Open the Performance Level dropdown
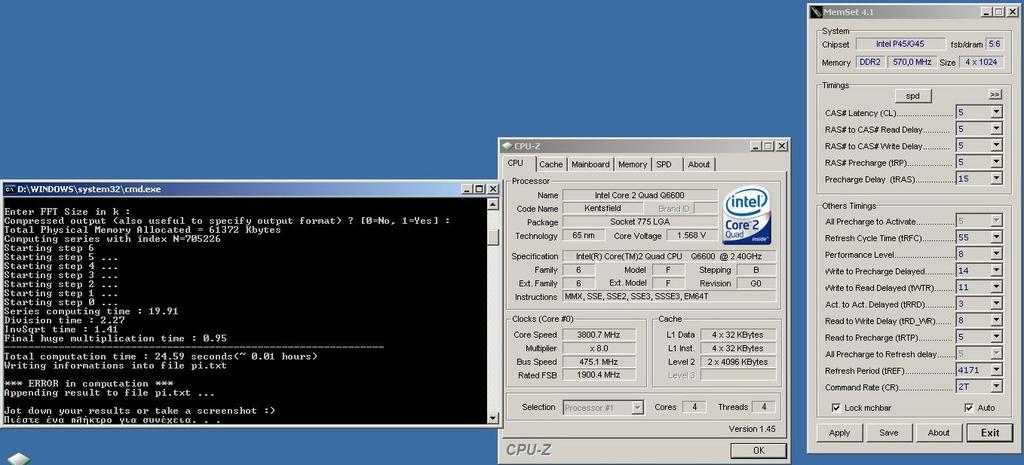Image resolution: width=1024 pixels, height=465 pixels. click(x=996, y=254)
